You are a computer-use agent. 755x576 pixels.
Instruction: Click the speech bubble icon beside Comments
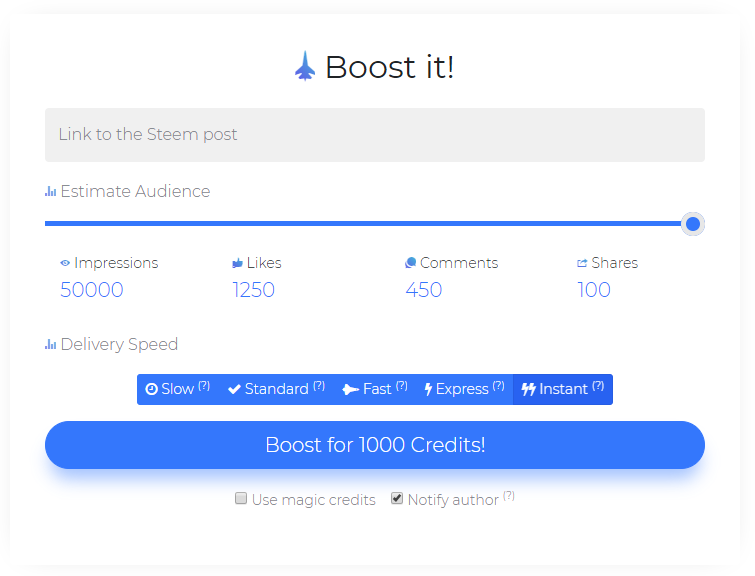tap(410, 263)
